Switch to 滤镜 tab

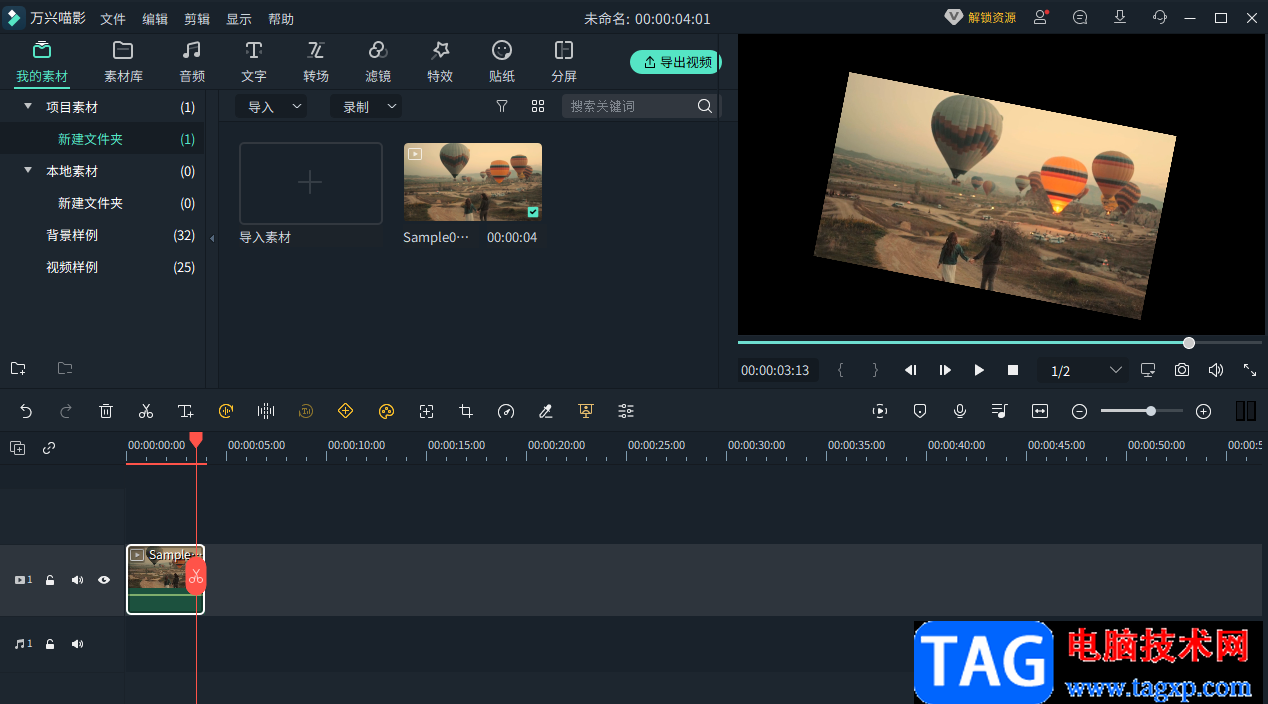coord(378,62)
